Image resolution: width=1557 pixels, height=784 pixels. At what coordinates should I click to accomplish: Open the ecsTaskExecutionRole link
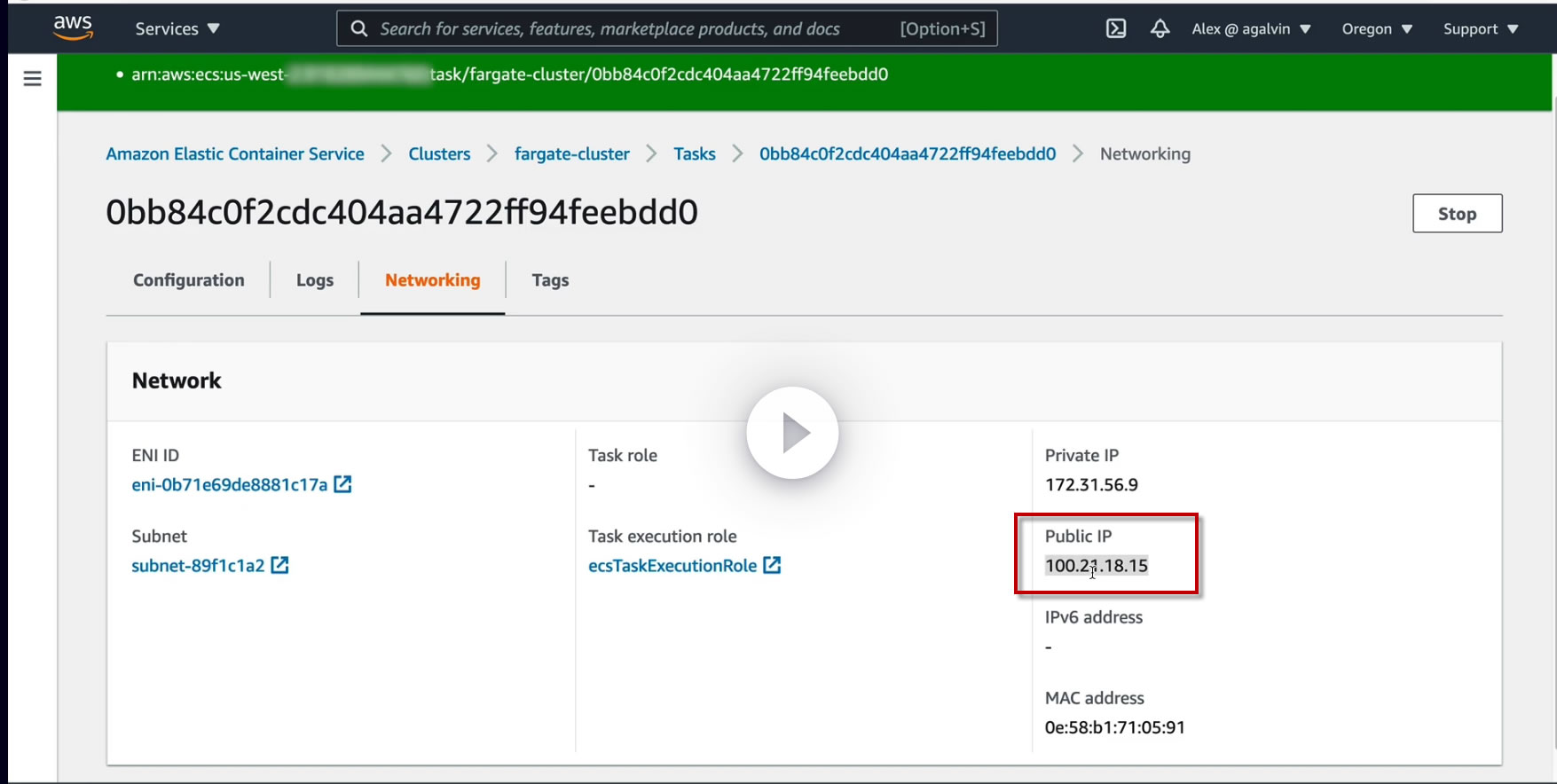pyautogui.click(x=672, y=566)
